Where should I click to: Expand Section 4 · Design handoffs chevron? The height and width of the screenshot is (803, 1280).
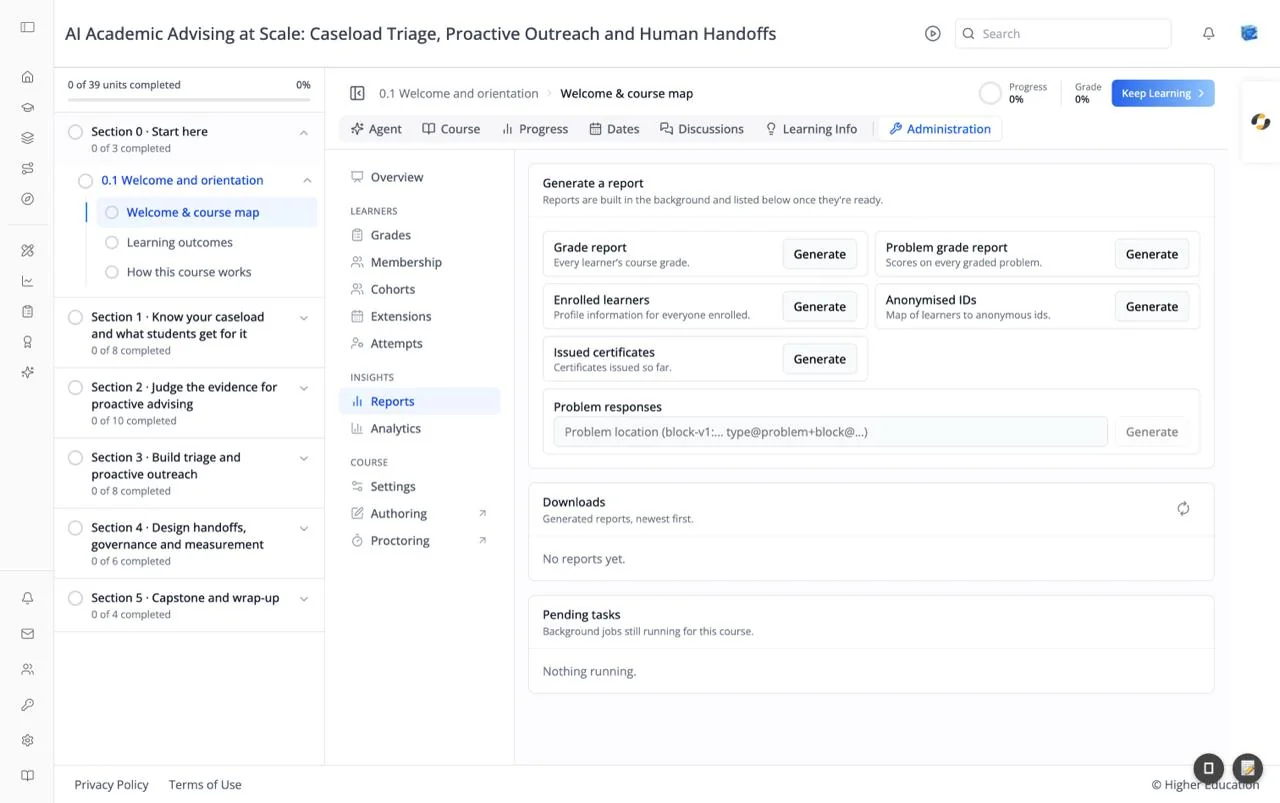pyautogui.click(x=304, y=528)
